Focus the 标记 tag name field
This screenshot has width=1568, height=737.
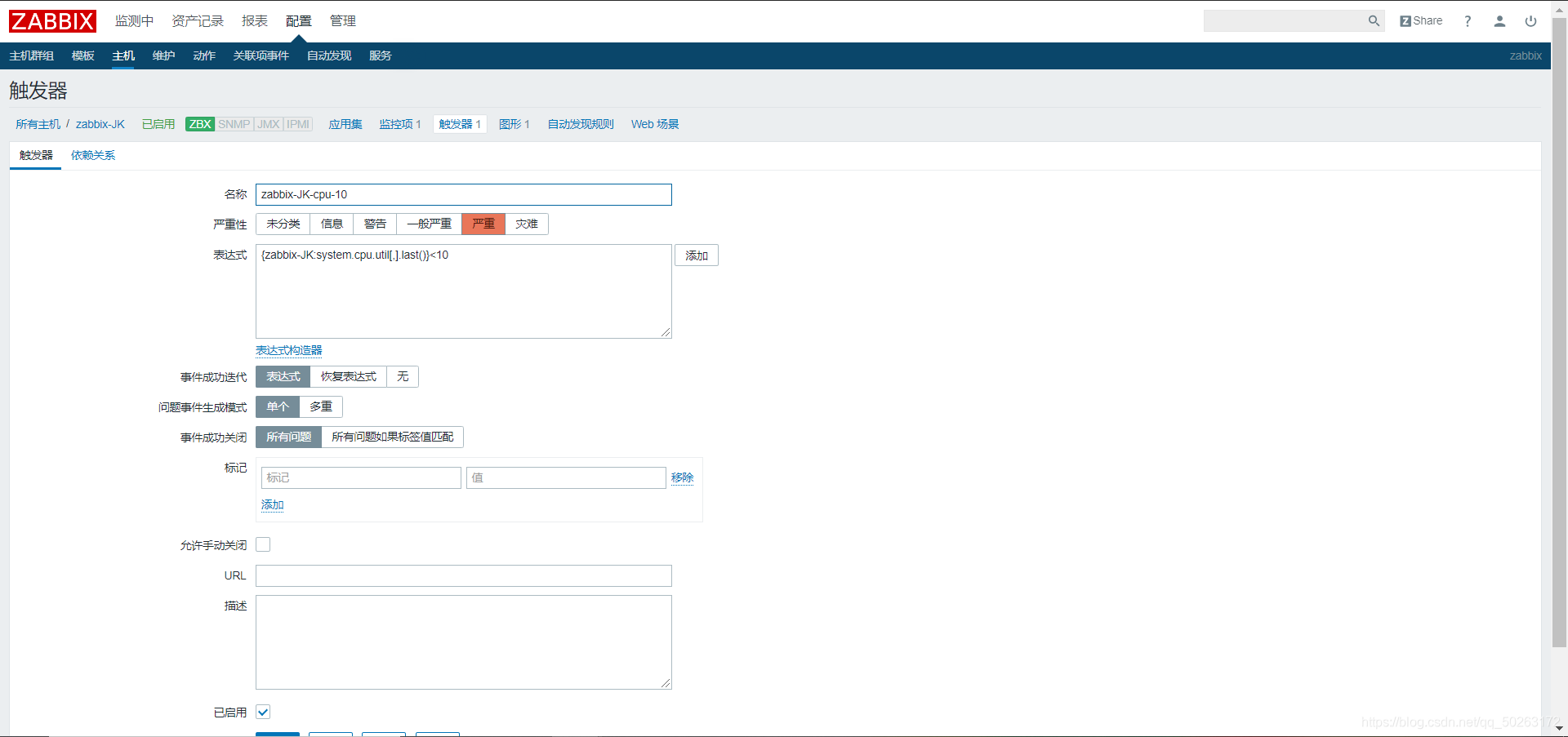(361, 477)
